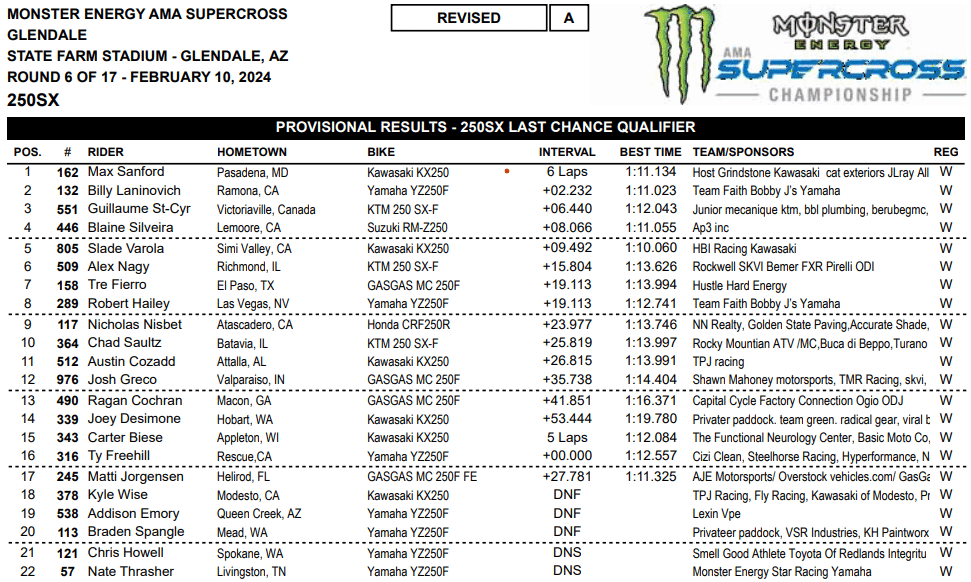Click rider number 551

(67, 209)
